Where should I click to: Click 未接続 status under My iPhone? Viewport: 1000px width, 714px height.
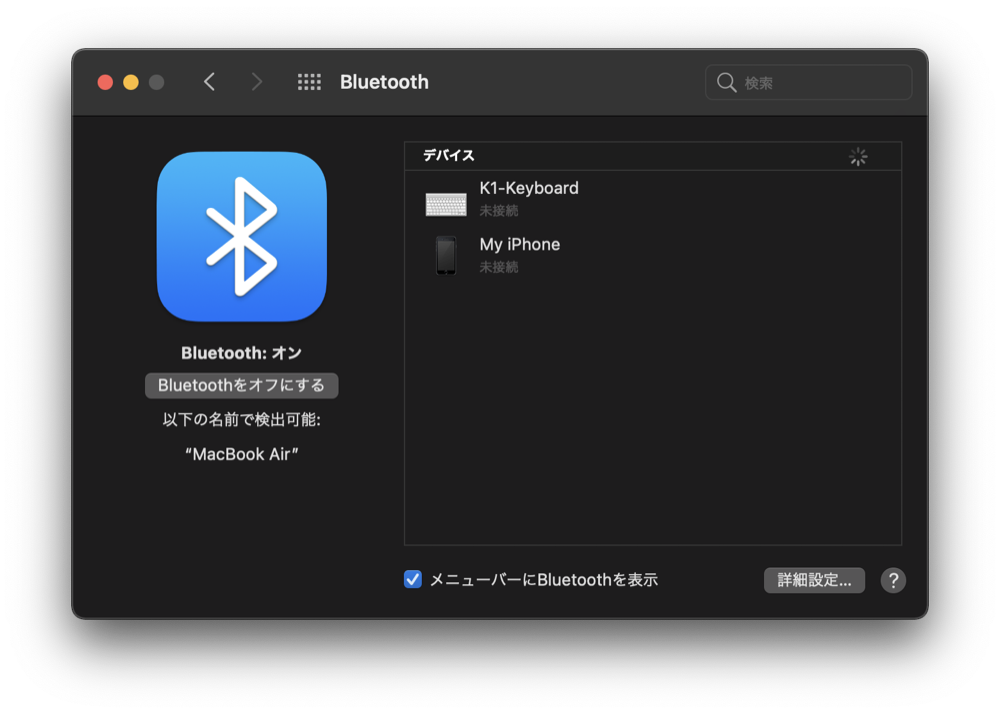(x=499, y=266)
